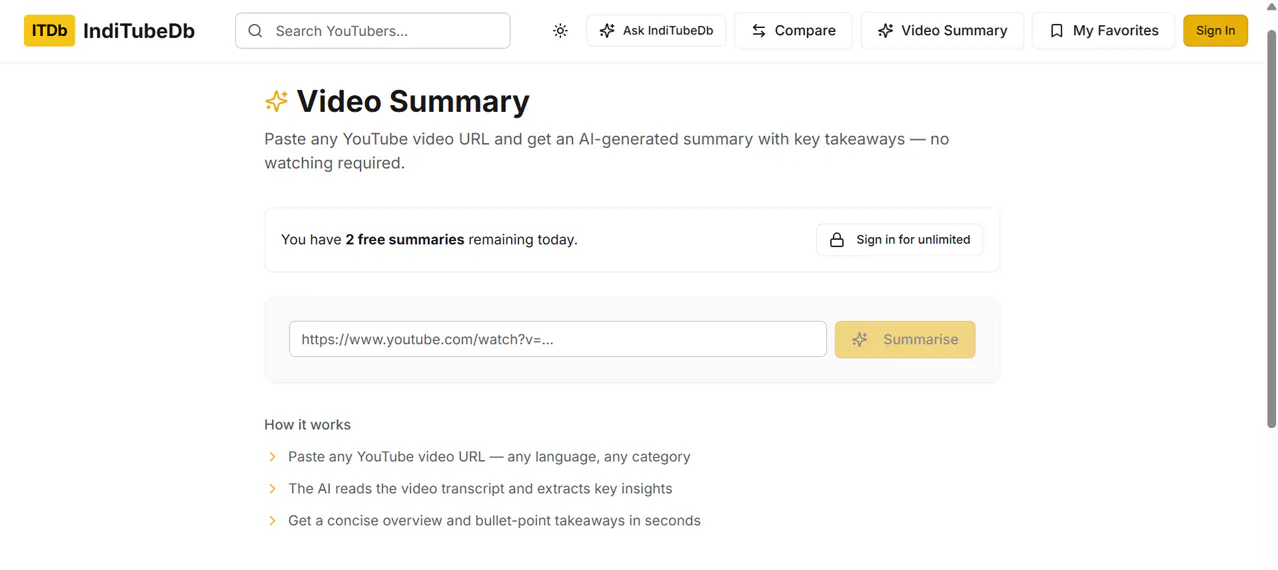The image size is (1278, 570).
Task: Click Sign in for unlimited
Action: 900,240
